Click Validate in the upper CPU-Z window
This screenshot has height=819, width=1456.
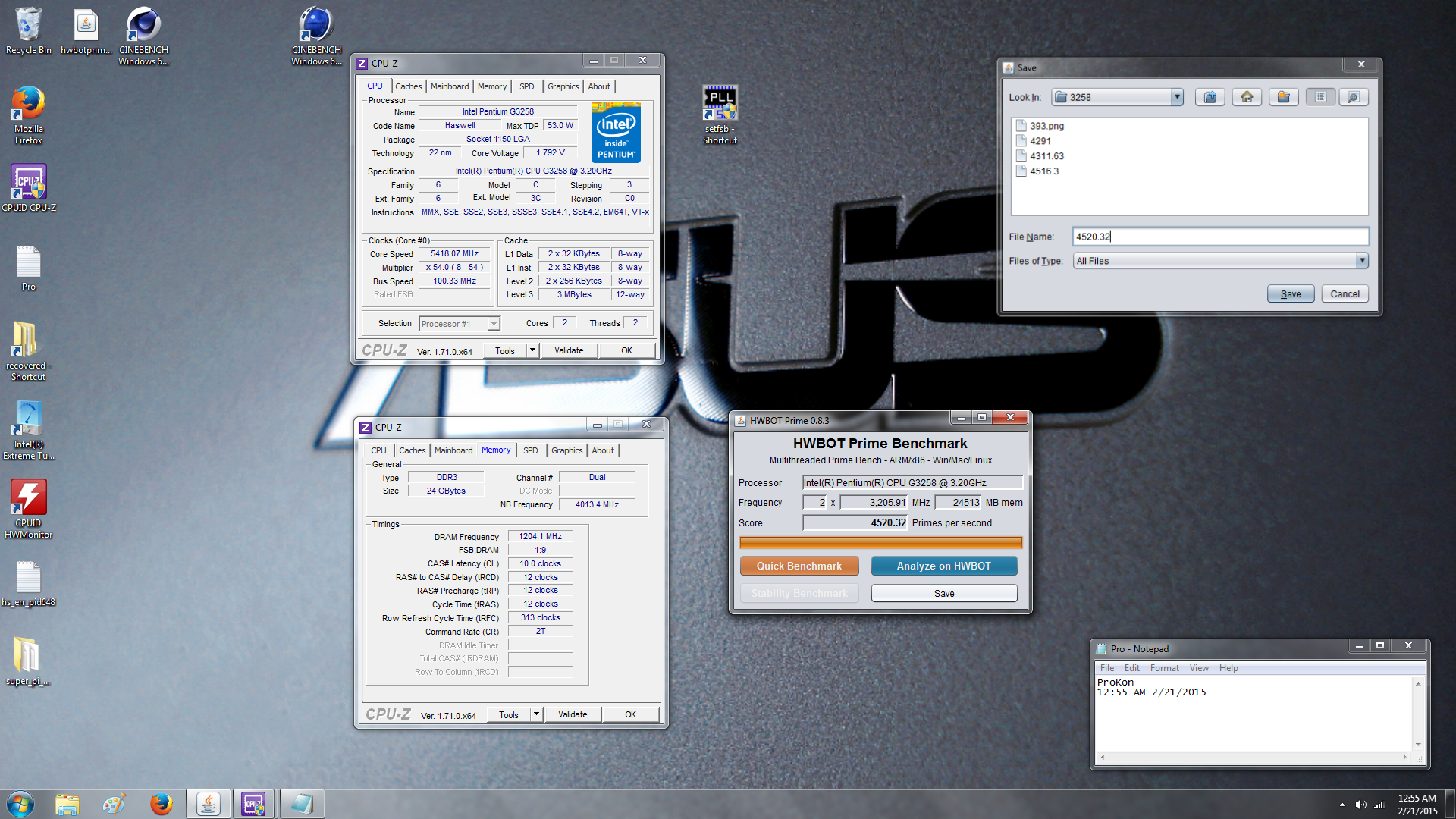(x=569, y=350)
